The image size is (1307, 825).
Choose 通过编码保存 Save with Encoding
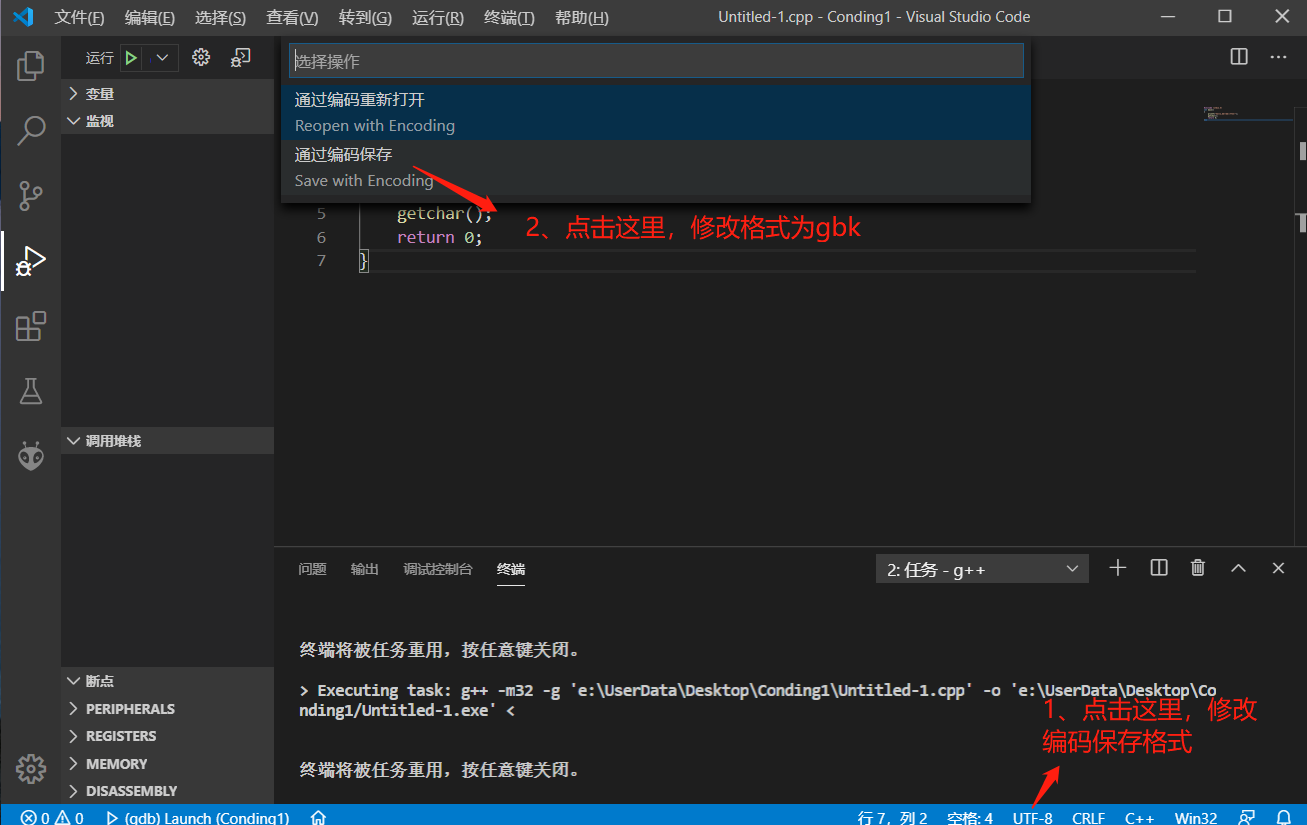pos(656,167)
